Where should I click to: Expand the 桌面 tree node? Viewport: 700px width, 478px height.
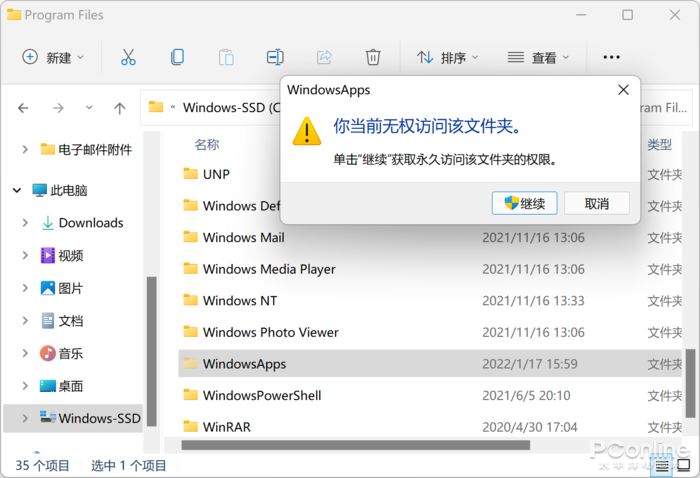[x=25, y=386]
